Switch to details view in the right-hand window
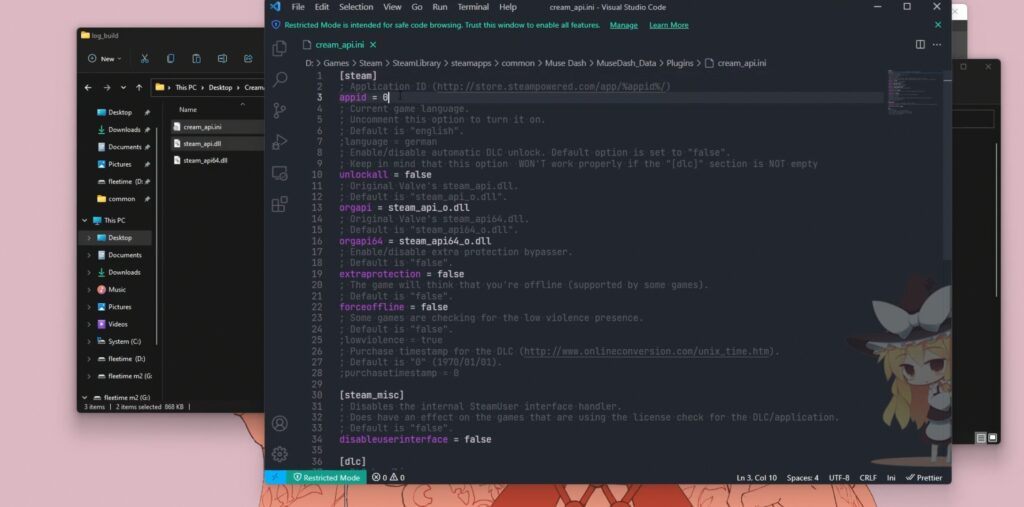1024x507 pixels. (980, 438)
